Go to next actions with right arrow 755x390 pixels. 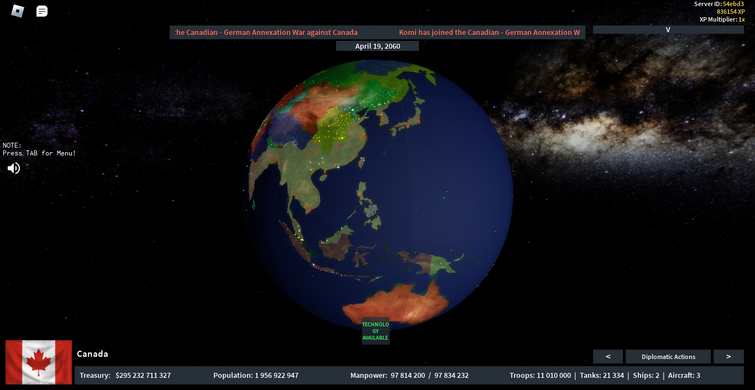[729, 357]
